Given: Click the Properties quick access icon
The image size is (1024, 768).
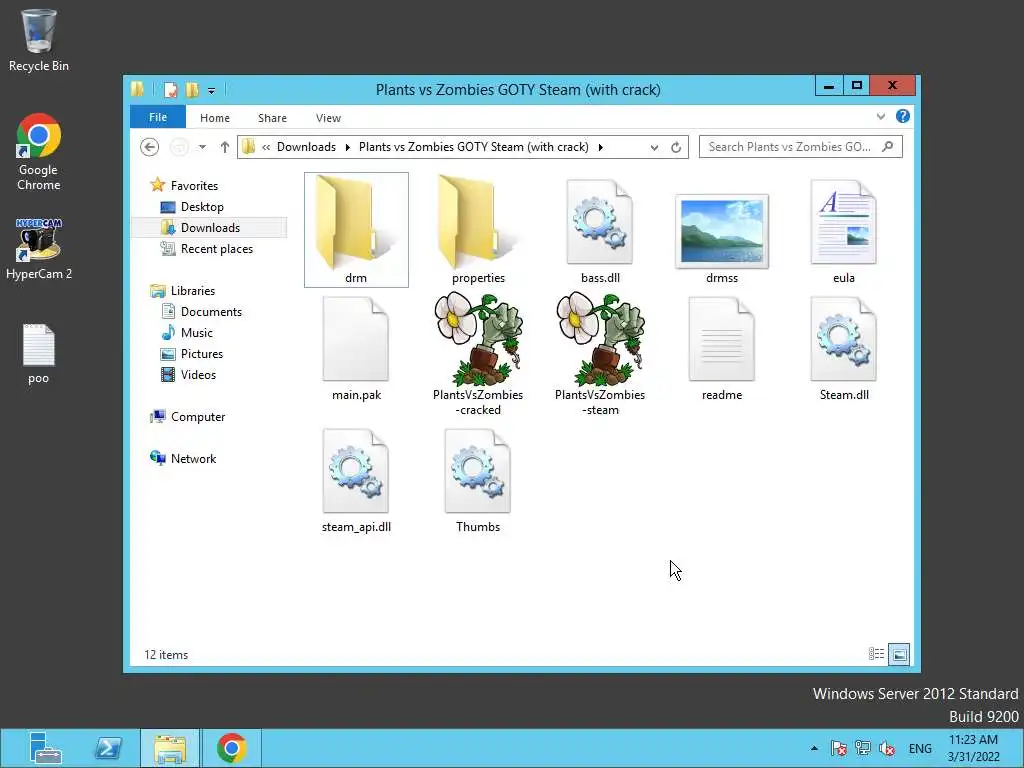Looking at the screenshot, I should coord(170,90).
